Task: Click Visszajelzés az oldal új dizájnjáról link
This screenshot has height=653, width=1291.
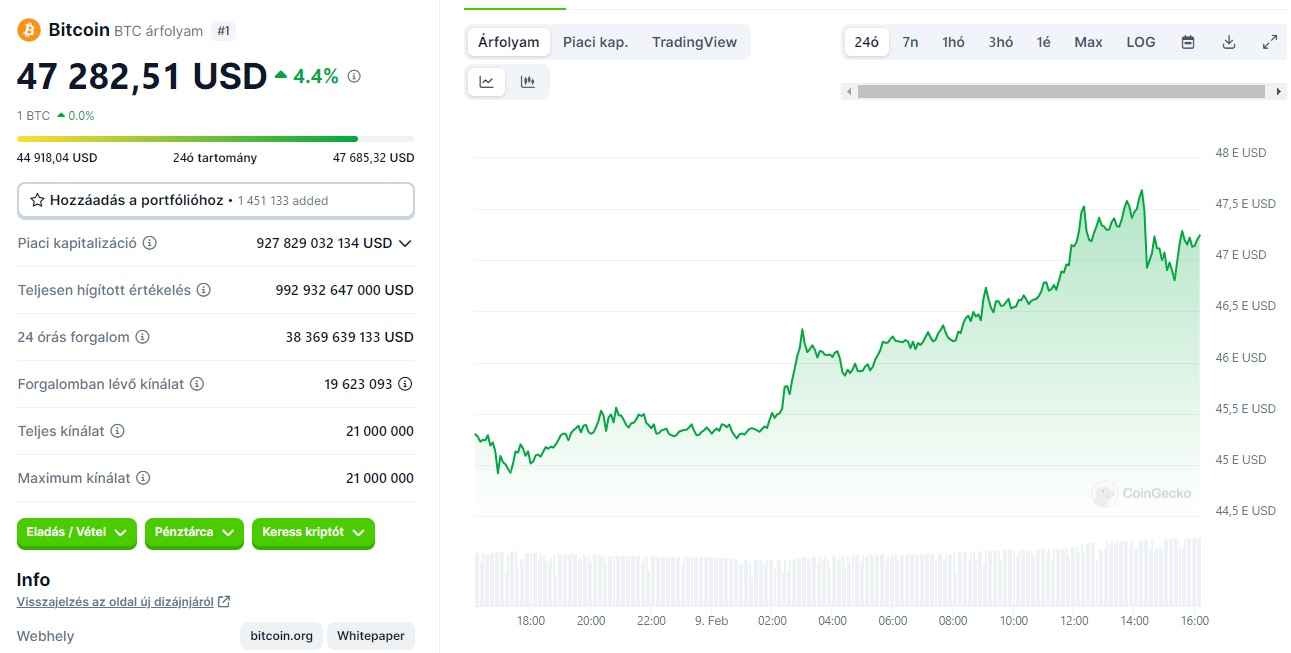Action: click(115, 602)
